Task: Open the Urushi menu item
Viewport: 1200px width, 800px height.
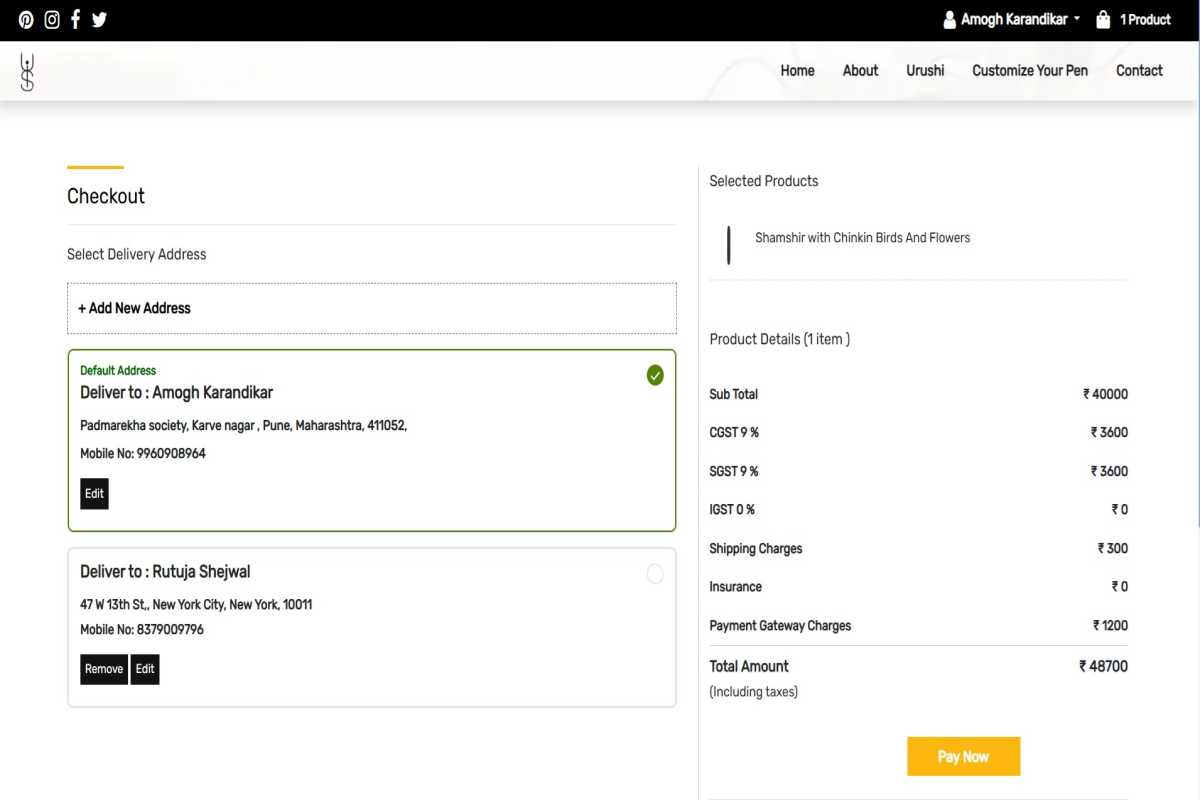Action: tap(925, 71)
